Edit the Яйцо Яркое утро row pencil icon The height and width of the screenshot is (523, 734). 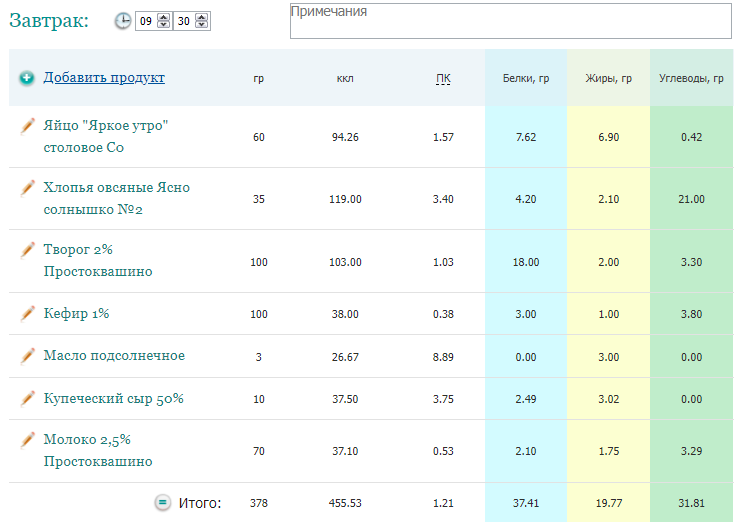27,126
